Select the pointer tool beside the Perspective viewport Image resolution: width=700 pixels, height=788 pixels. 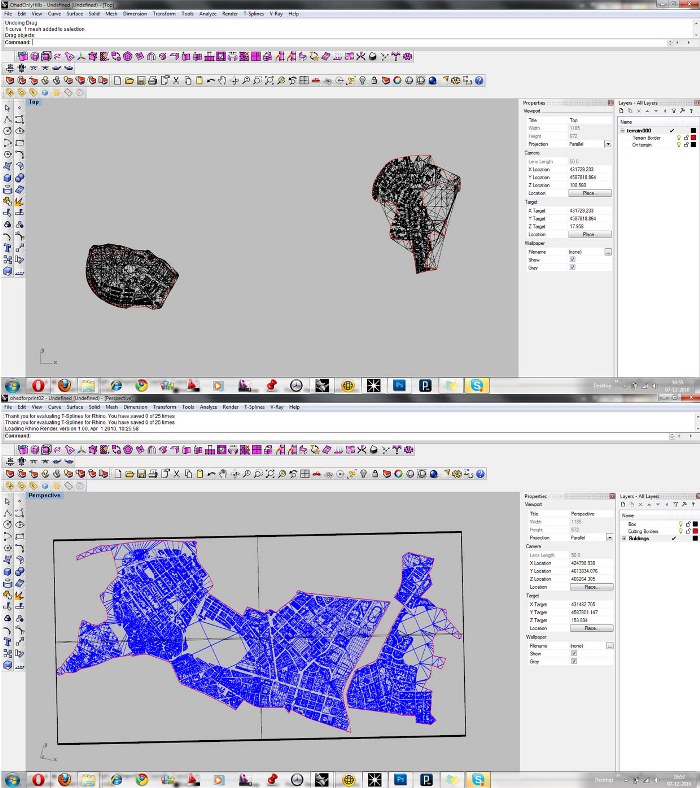pyautogui.click(x=8, y=501)
